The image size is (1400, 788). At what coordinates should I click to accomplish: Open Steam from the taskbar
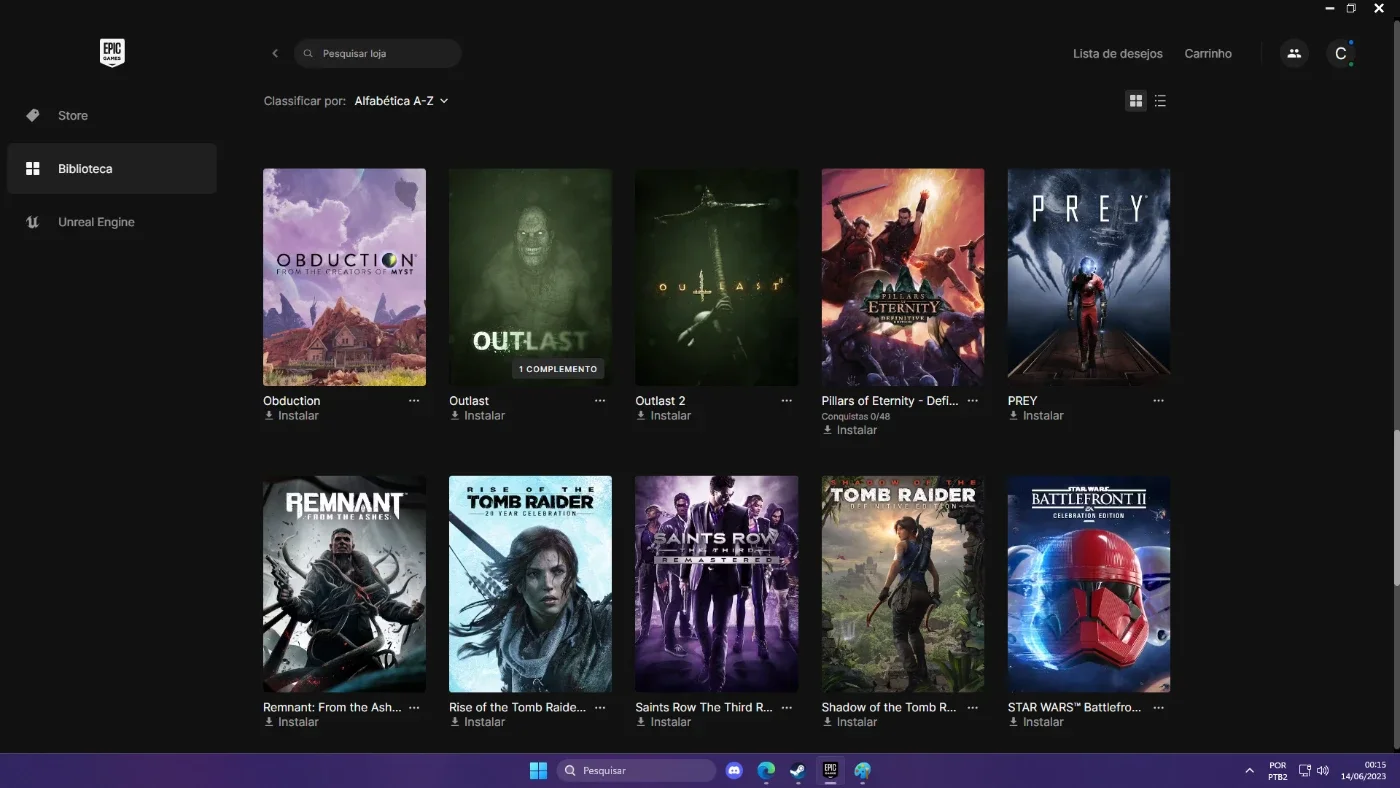tap(797, 771)
